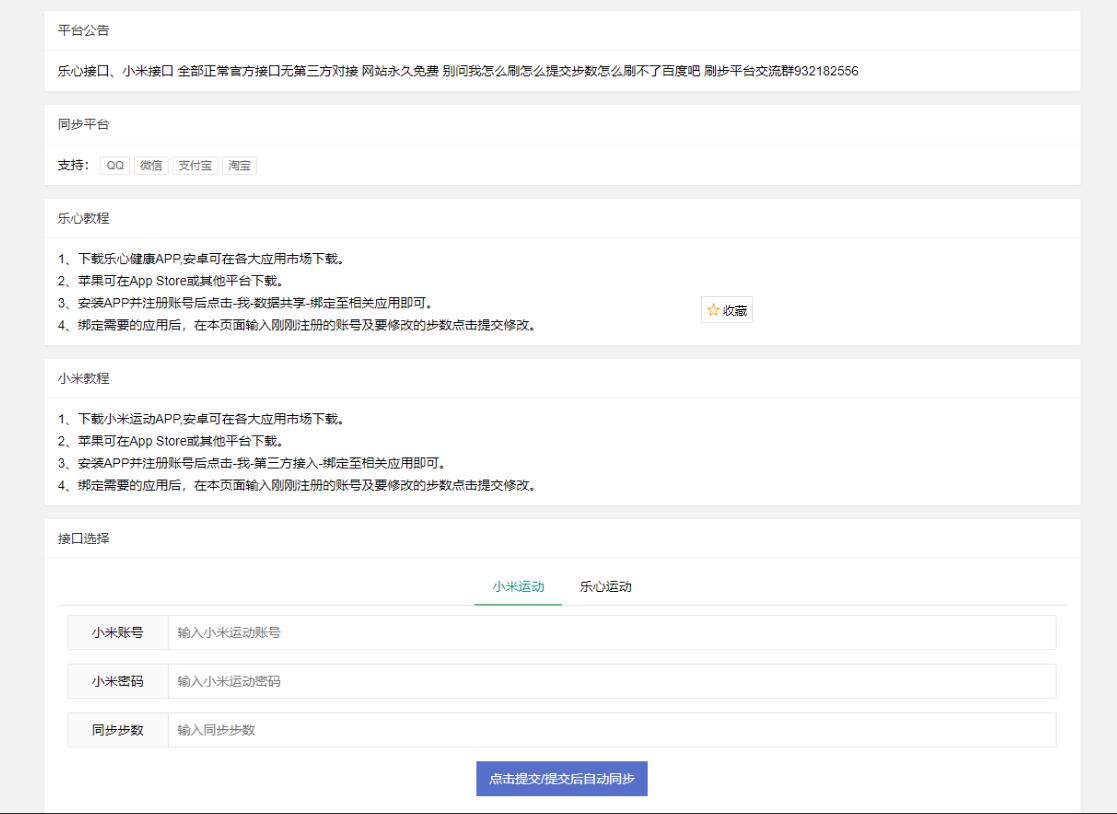
Task: Click the 平台公告 panel header
Action: click(84, 31)
